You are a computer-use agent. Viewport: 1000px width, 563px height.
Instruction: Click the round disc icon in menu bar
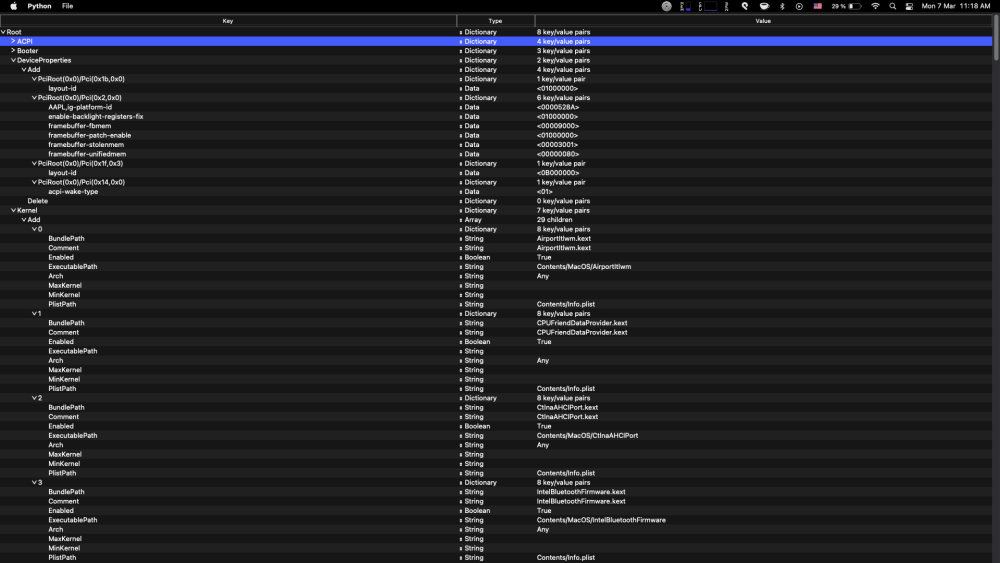point(666,6)
